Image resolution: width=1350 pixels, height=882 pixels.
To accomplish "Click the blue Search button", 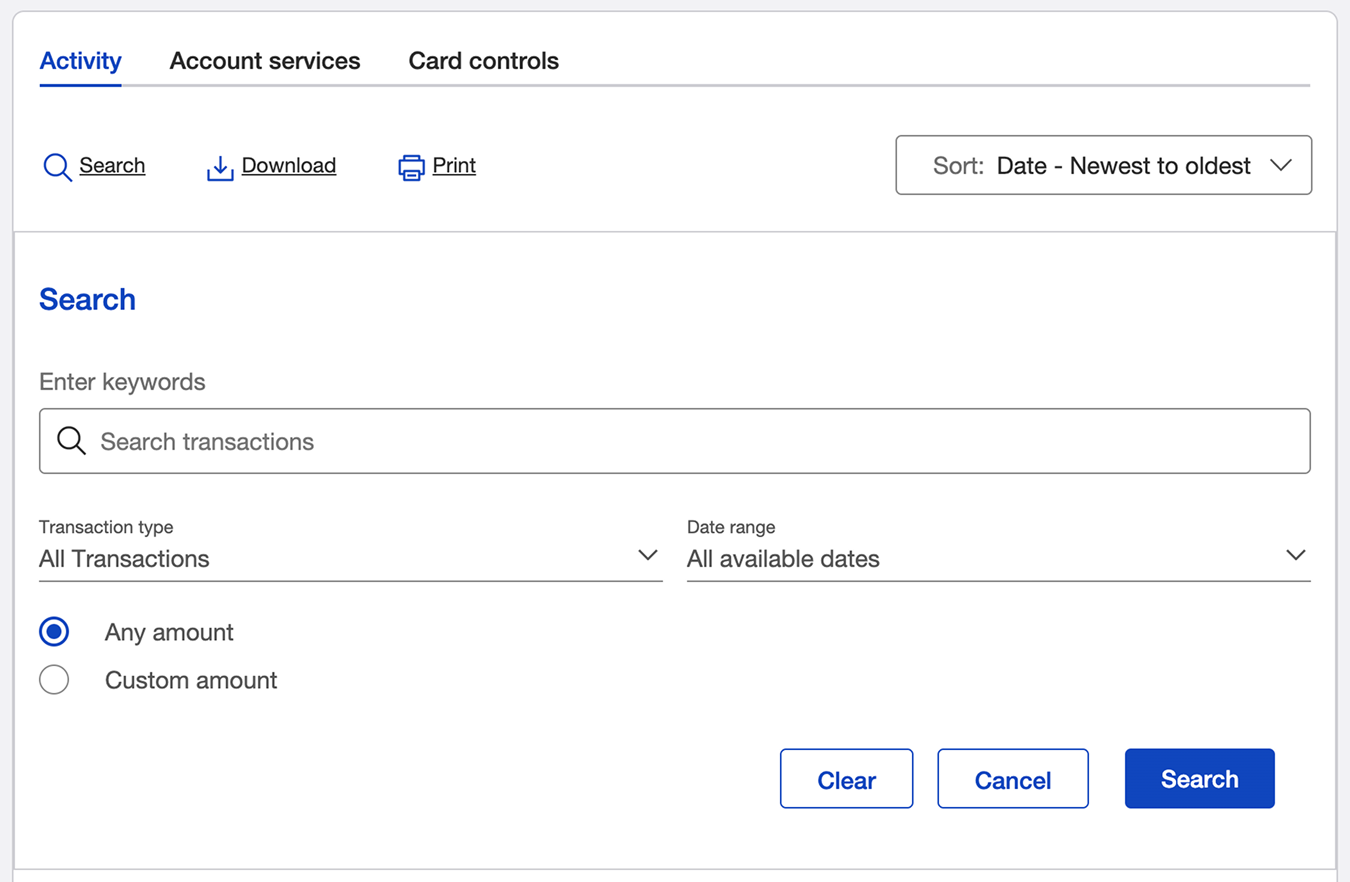I will (x=1200, y=779).
